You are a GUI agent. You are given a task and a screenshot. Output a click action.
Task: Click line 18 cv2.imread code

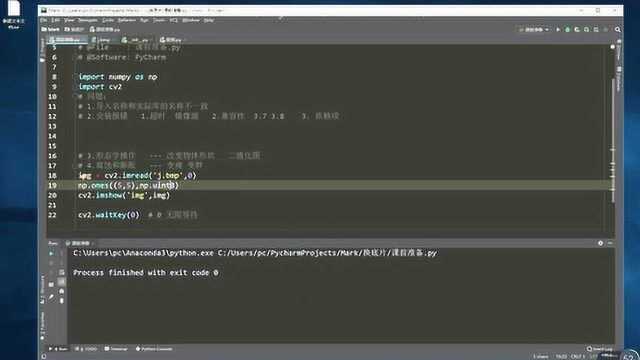137,176
